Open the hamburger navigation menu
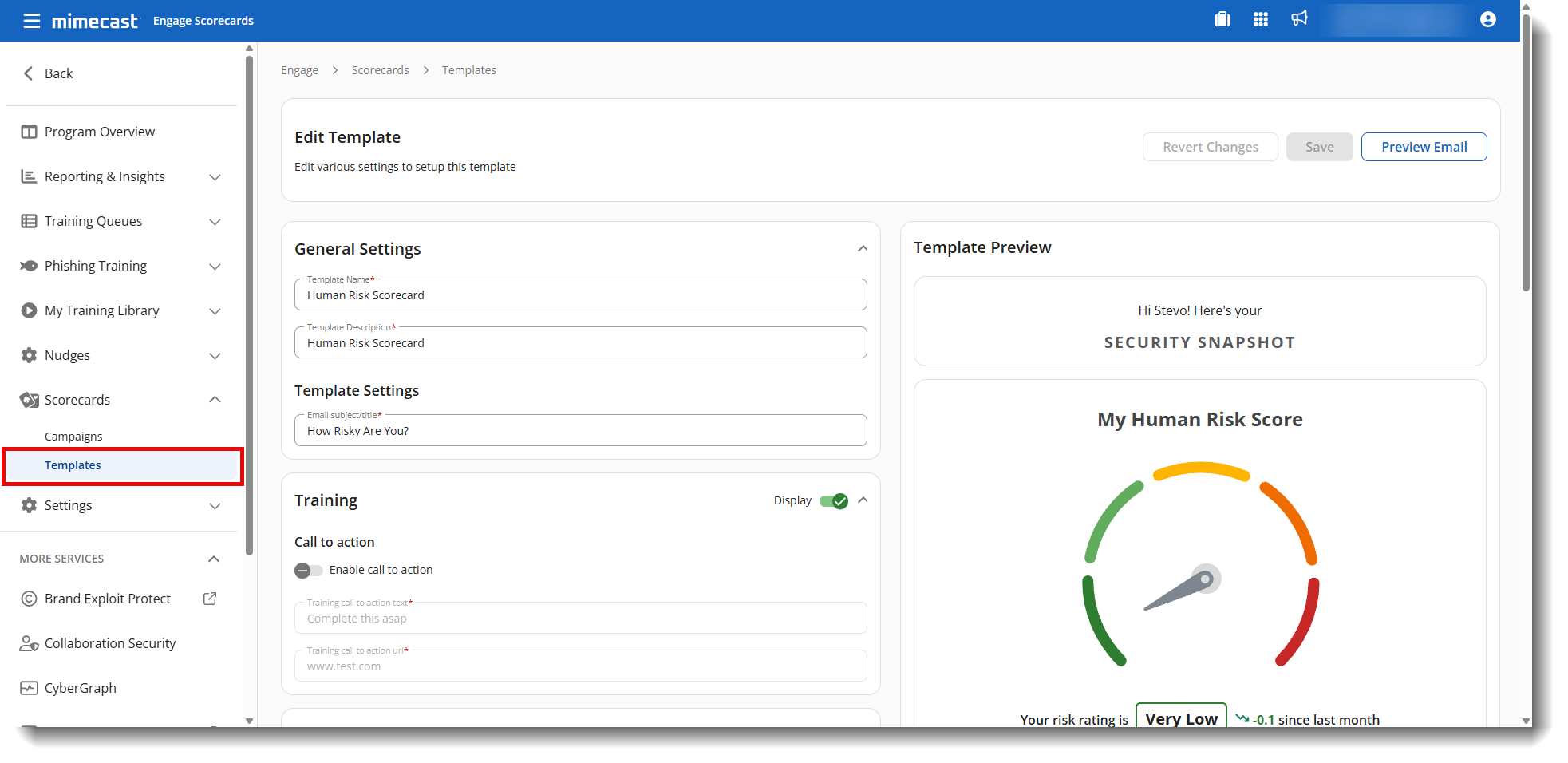This screenshot has height=763, width=1568. (31, 21)
